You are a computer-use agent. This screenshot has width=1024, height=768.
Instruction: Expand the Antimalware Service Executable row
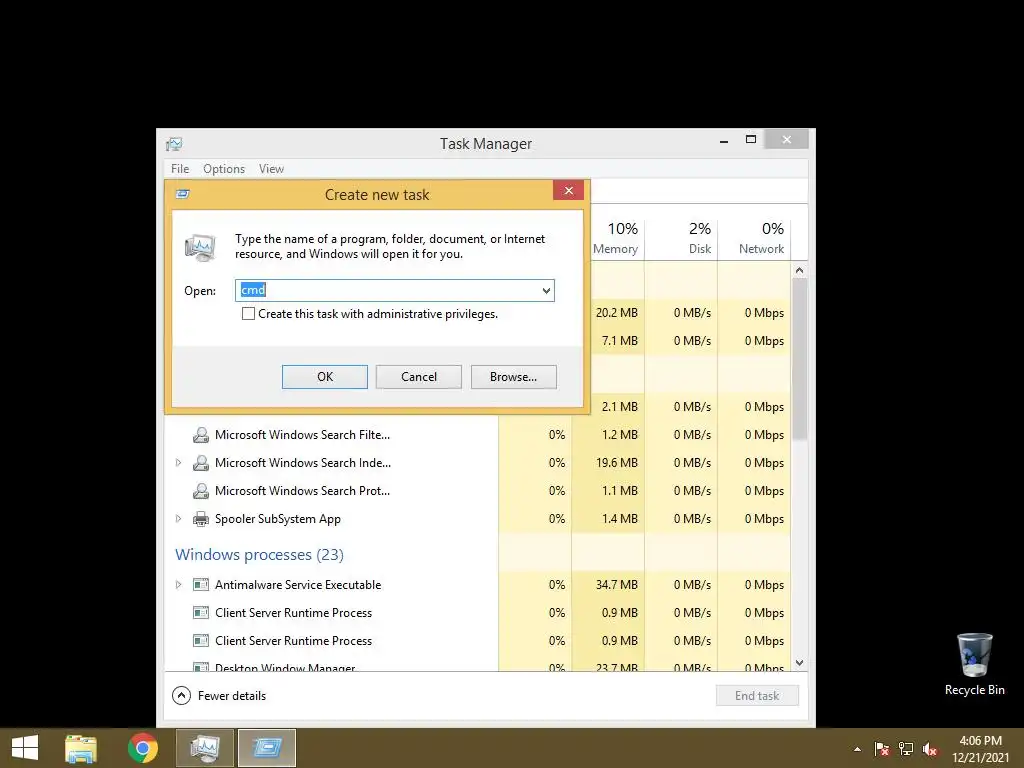pyautogui.click(x=178, y=584)
